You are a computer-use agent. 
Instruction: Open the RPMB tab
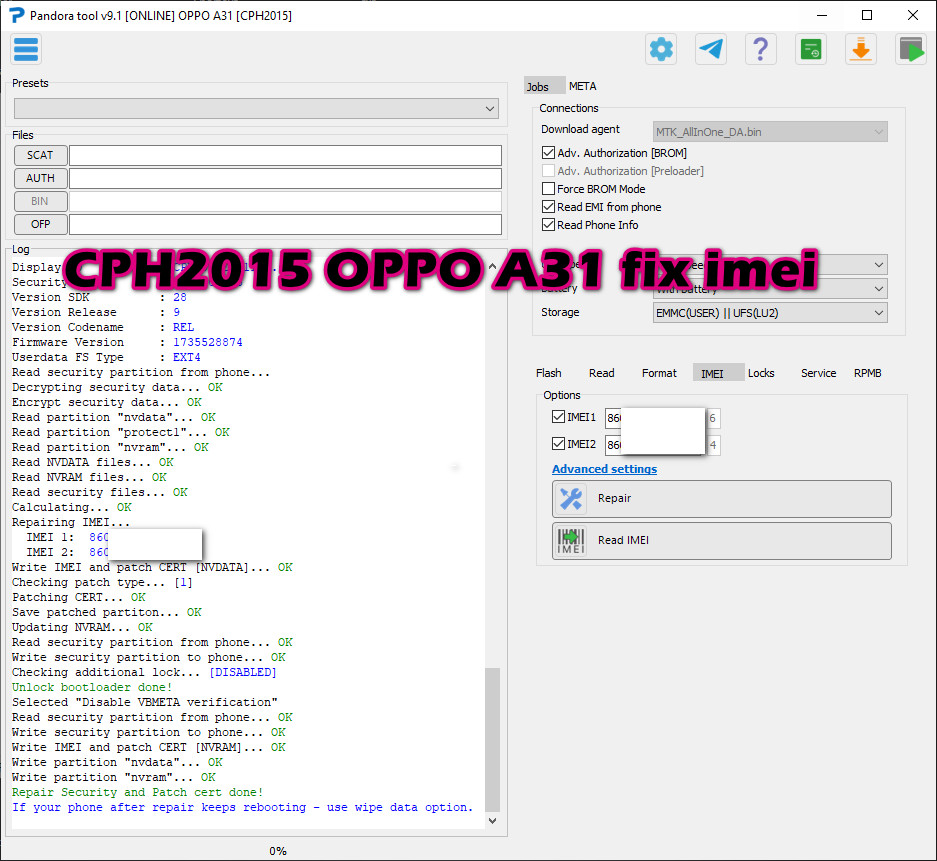pos(867,373)
